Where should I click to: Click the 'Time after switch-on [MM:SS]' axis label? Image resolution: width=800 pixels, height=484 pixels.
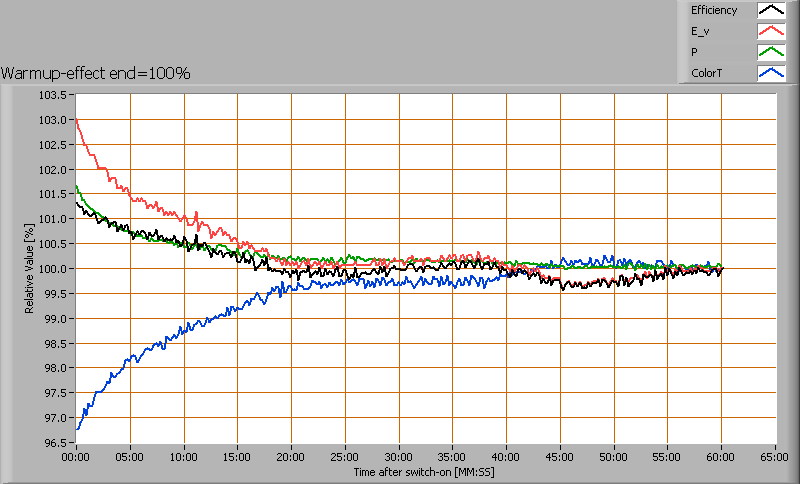pos(425,470)
